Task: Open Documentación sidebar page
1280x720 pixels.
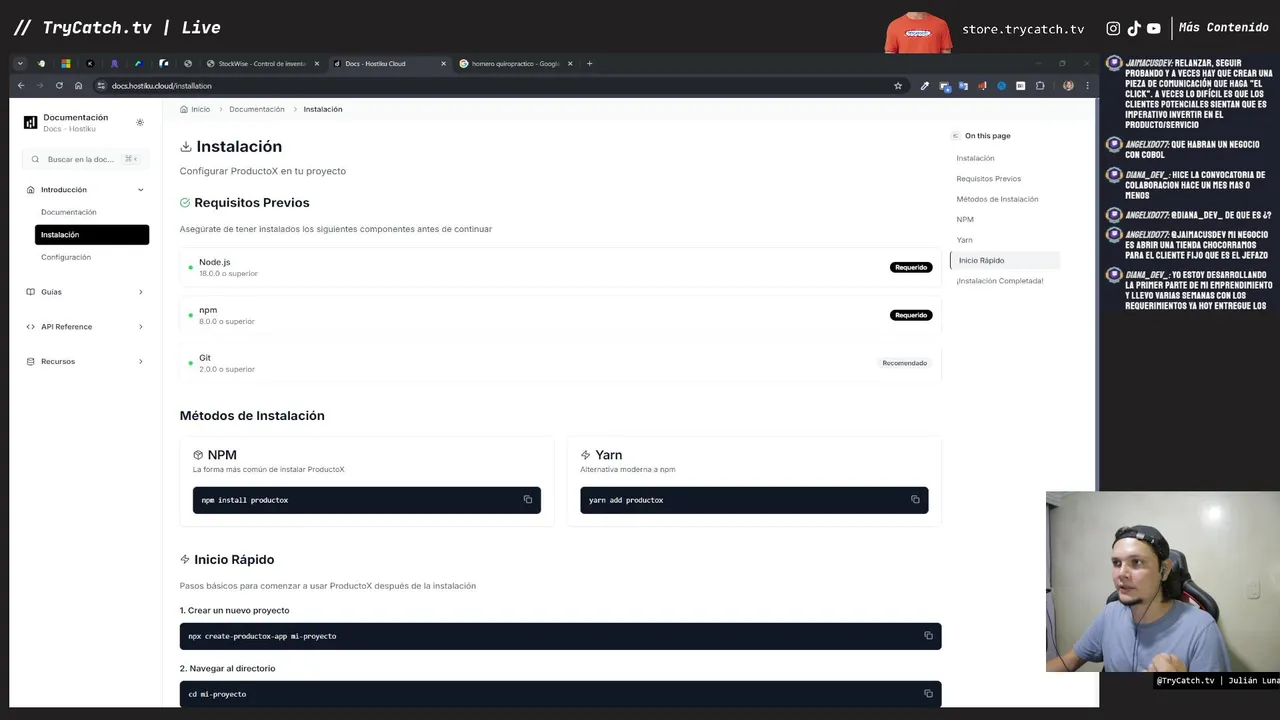Action: 69,212
